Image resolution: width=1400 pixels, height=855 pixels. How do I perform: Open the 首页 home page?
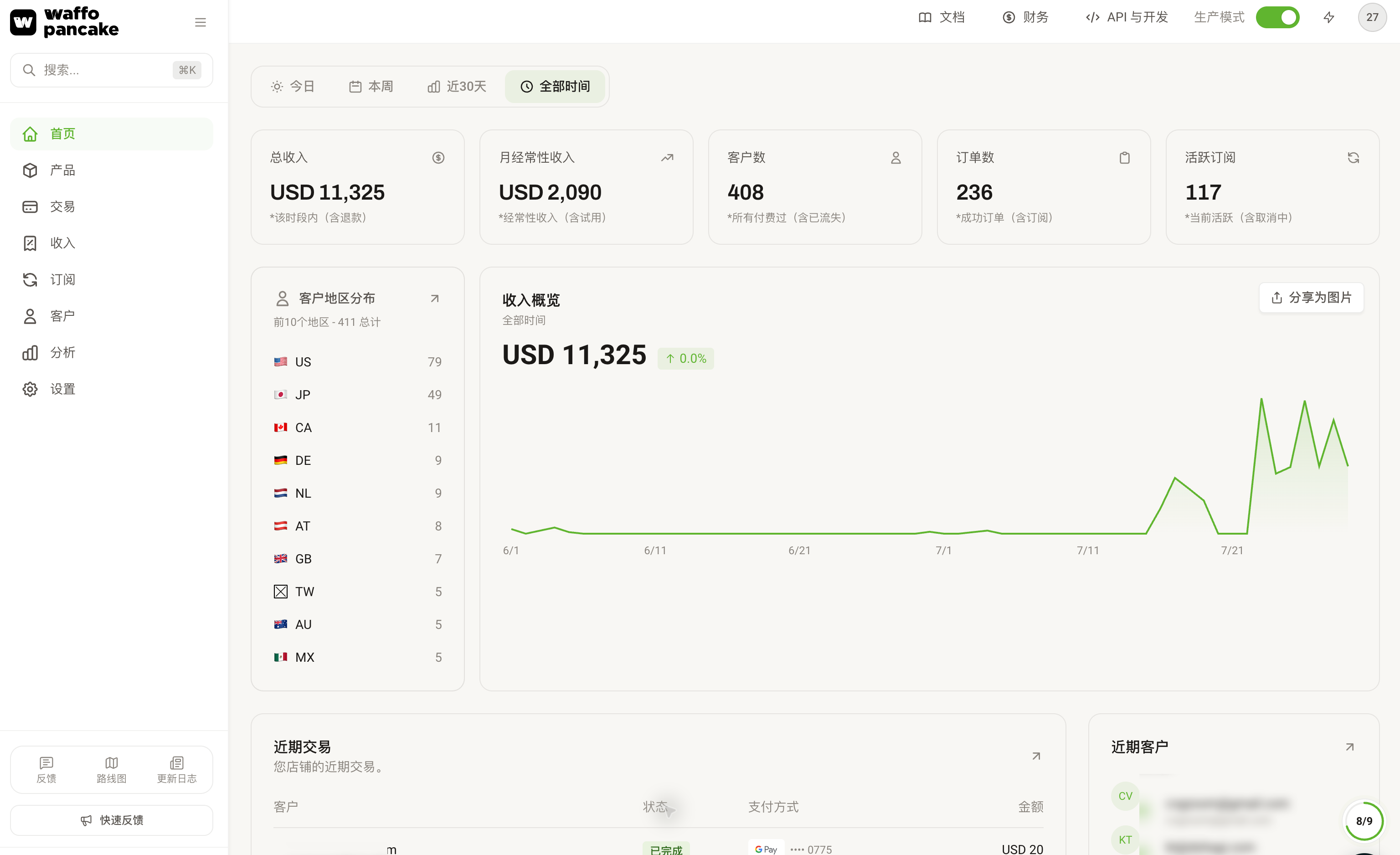(111, 134)
